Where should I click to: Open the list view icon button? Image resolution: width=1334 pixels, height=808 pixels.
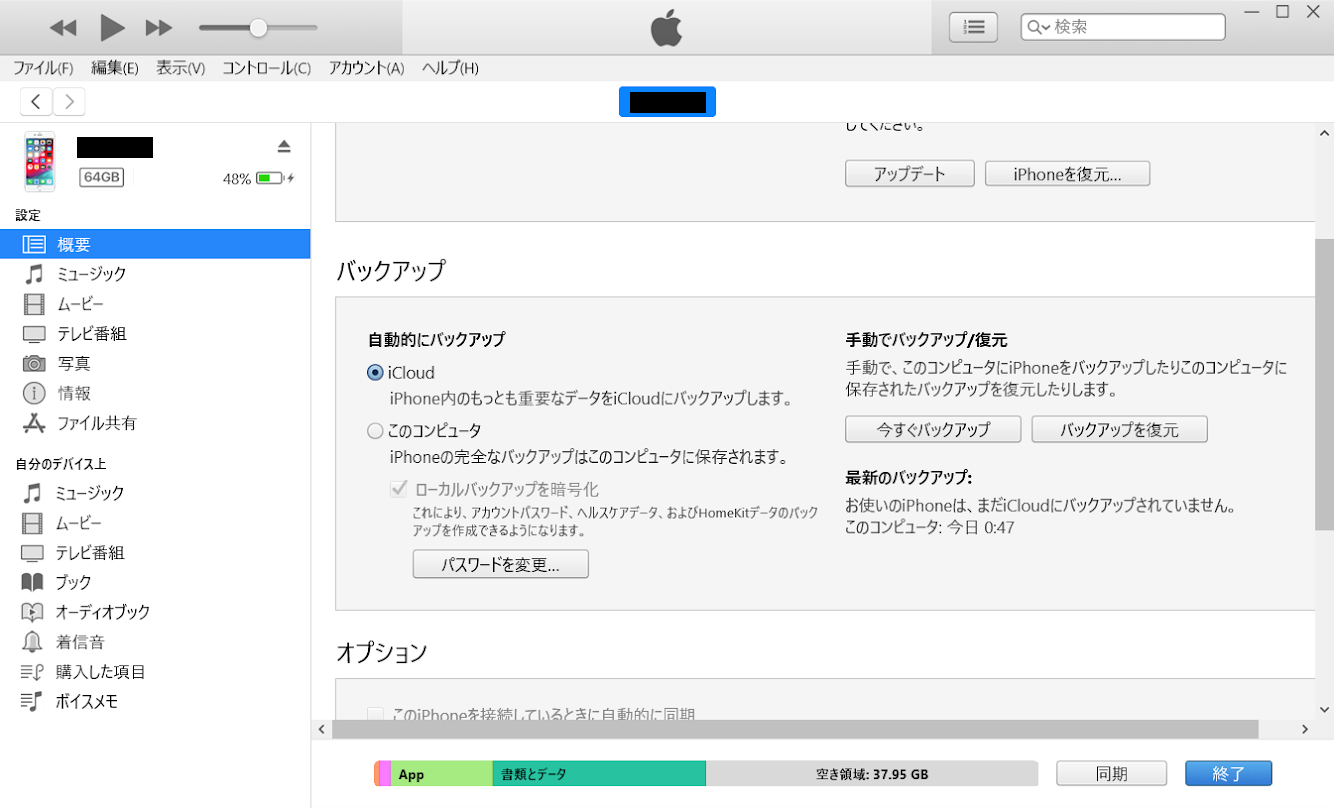click(973, 28)
